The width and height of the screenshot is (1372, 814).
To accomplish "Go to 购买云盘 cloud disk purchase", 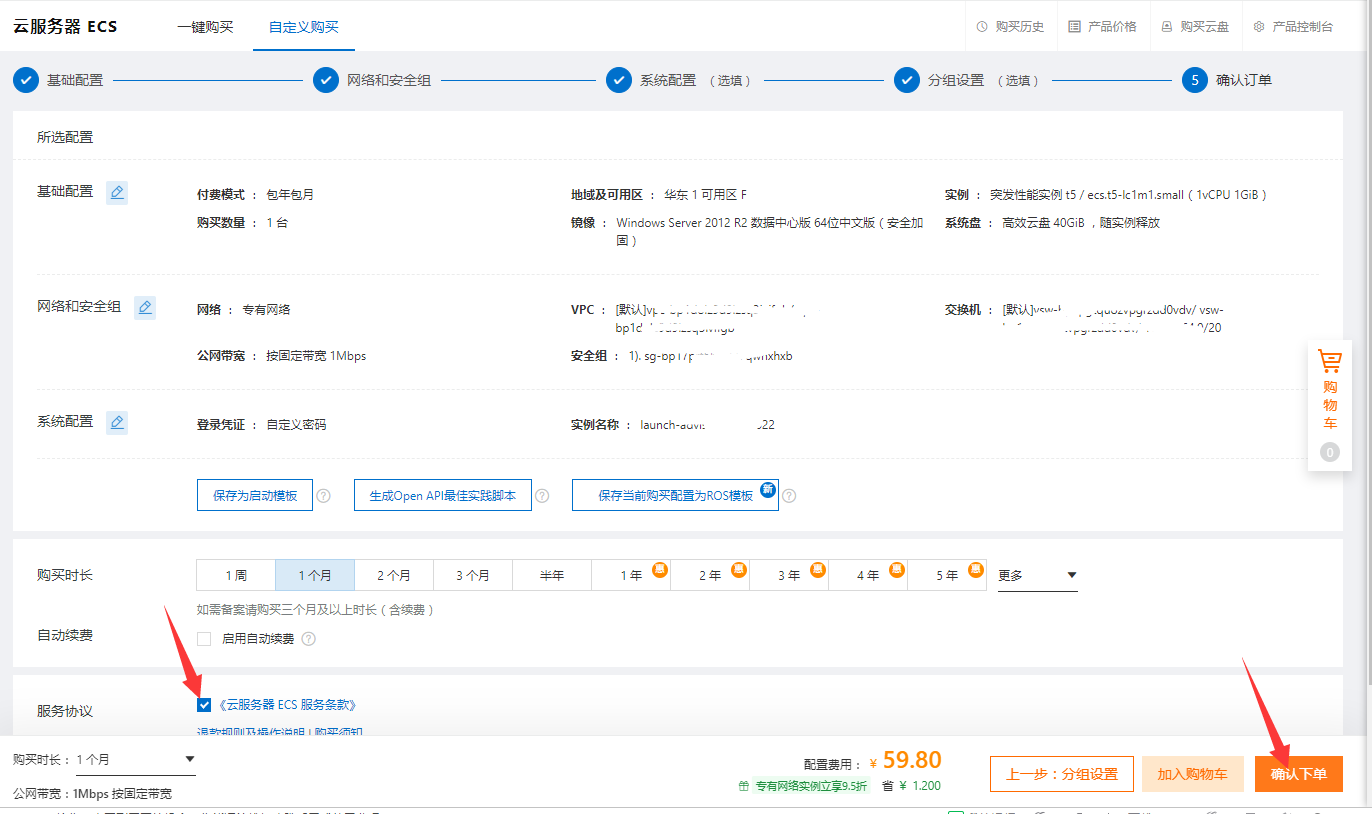I will click(x=1195, y=27).
